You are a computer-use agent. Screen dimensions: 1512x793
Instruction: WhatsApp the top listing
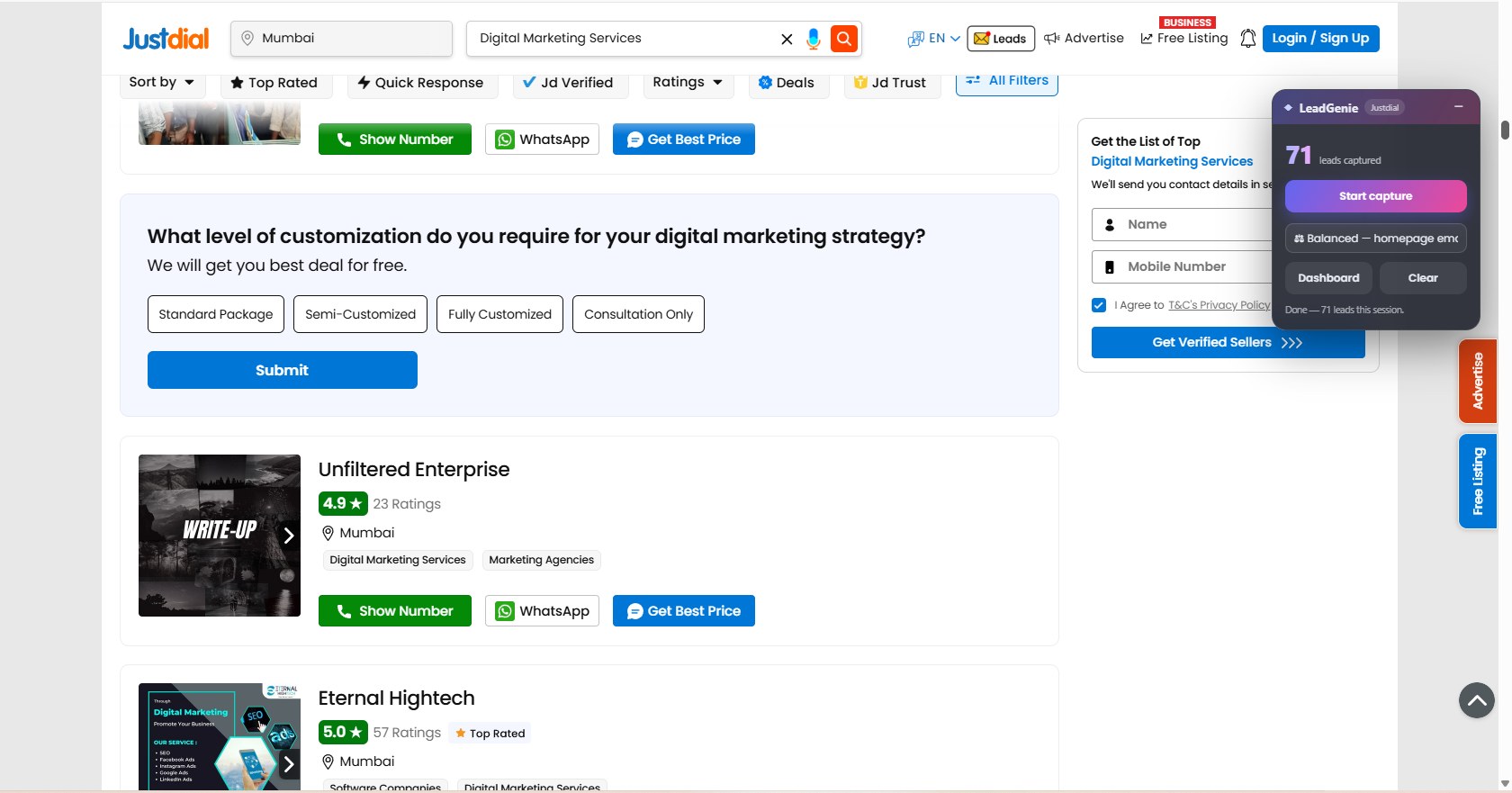(543, 140)
